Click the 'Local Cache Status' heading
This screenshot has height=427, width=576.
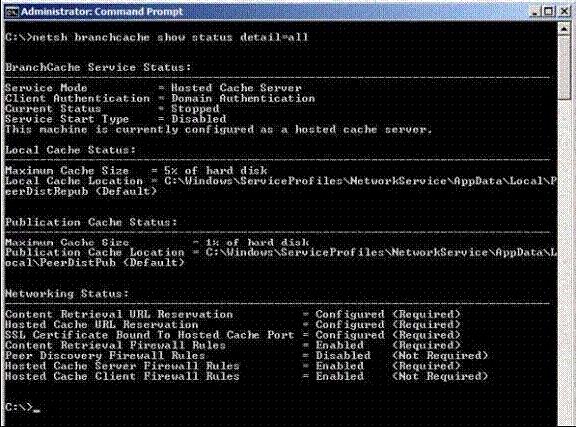pyautogui.click(x=71, y=150)
